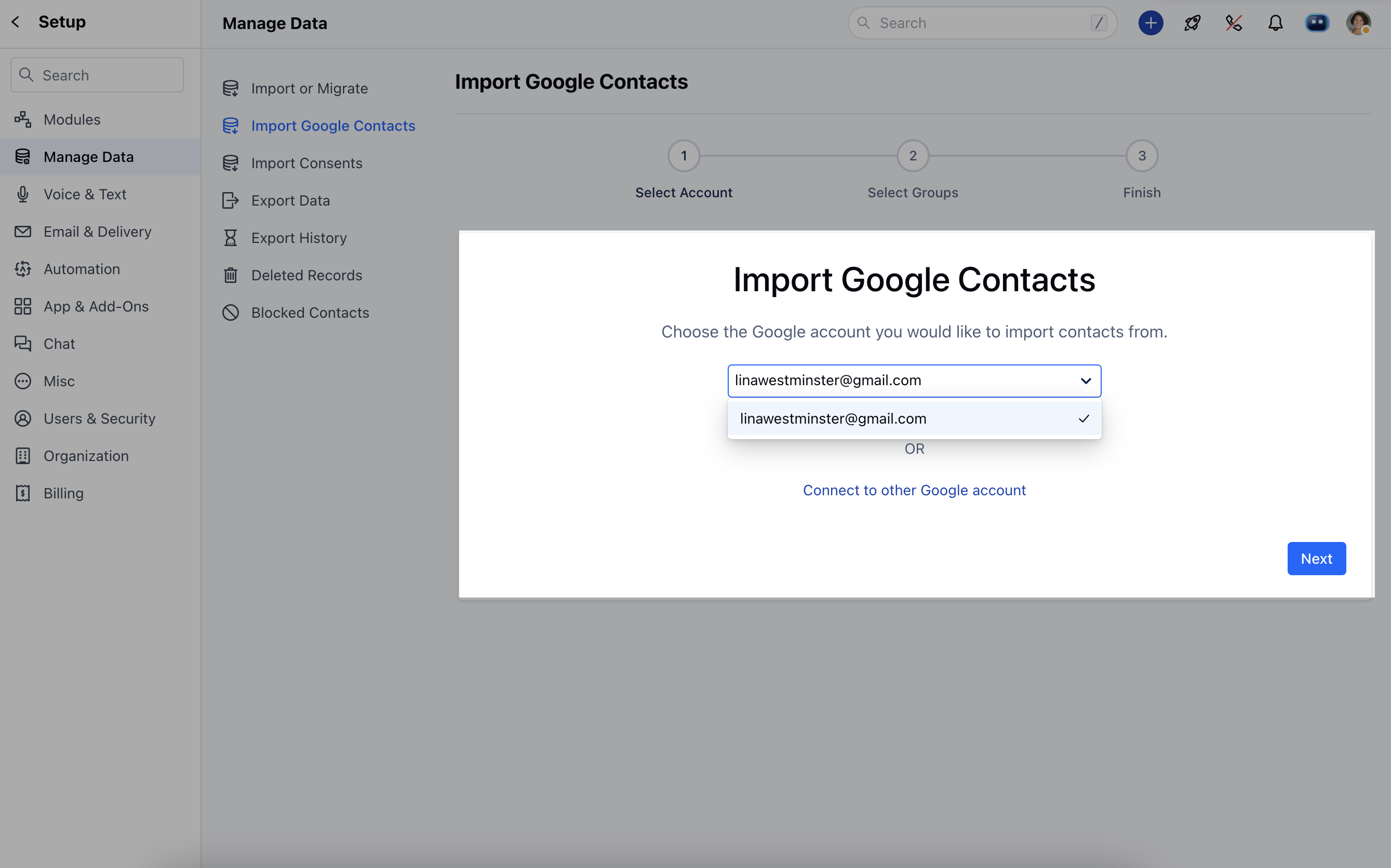Click Connect to other Google account

coord(914,490)
